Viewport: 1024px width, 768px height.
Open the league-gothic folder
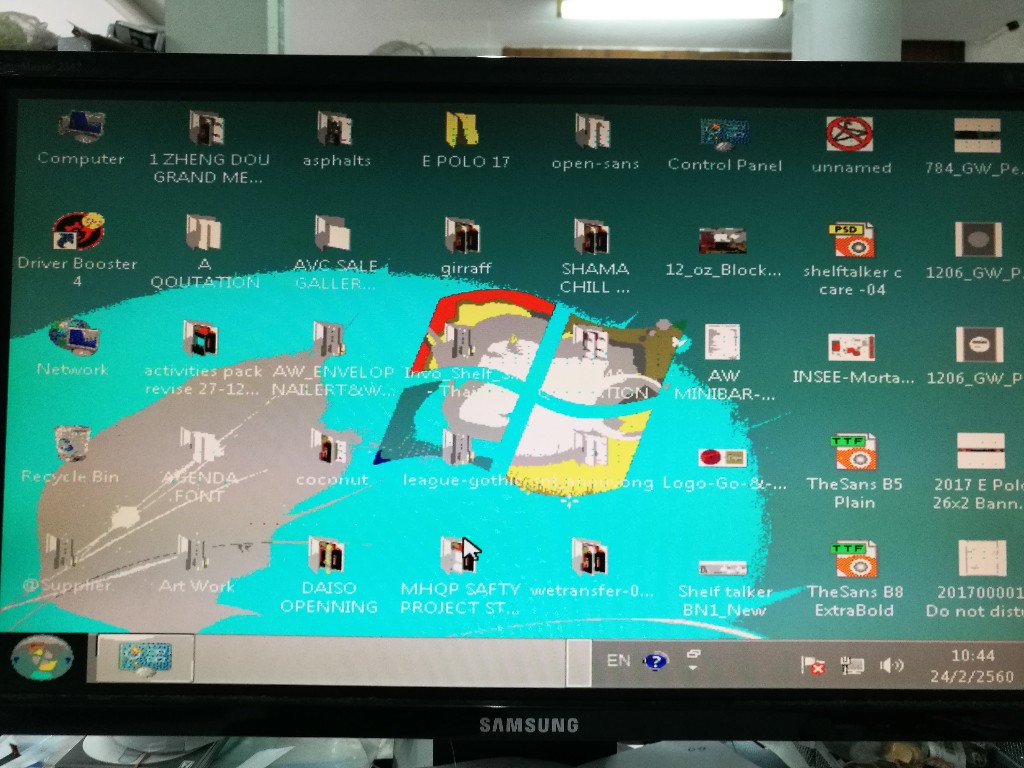coord(457,448)
